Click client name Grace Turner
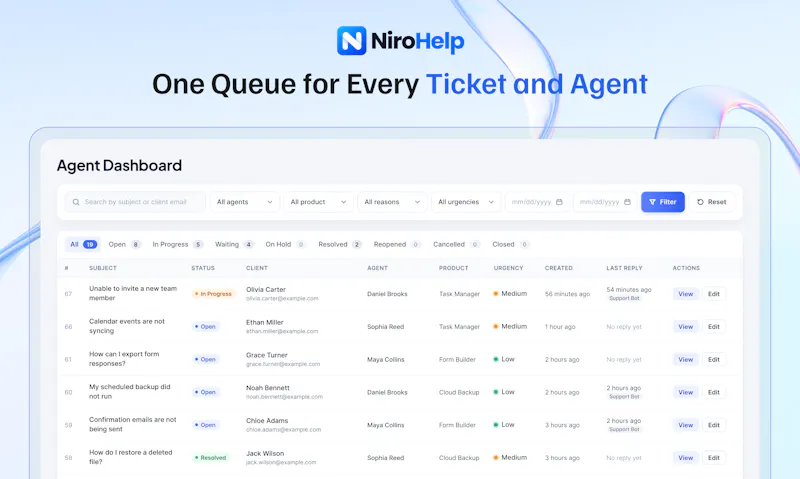The image size is (800, 479). (267, 355)
